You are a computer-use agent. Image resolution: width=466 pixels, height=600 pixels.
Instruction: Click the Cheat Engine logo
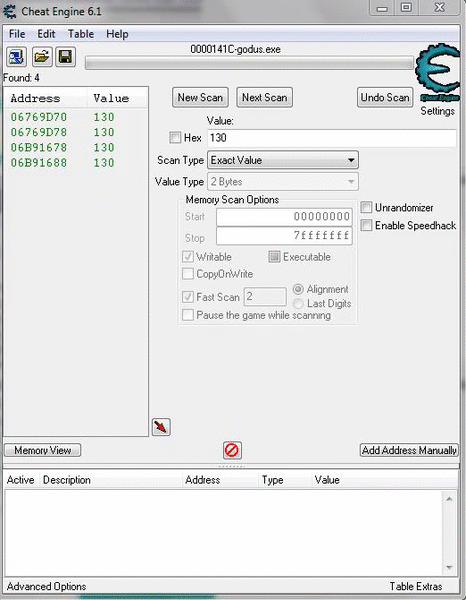coord(438,72)
